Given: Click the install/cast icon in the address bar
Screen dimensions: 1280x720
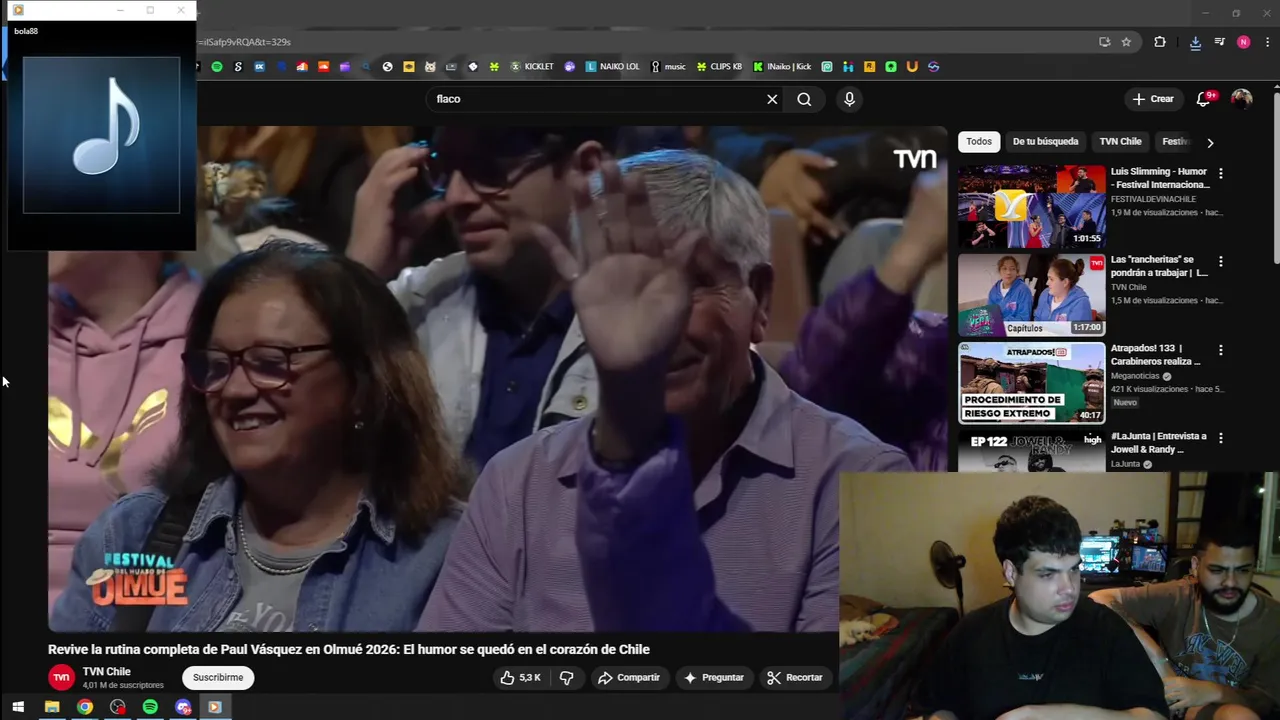Looking at the screenshot, I should coord(1104,42).
